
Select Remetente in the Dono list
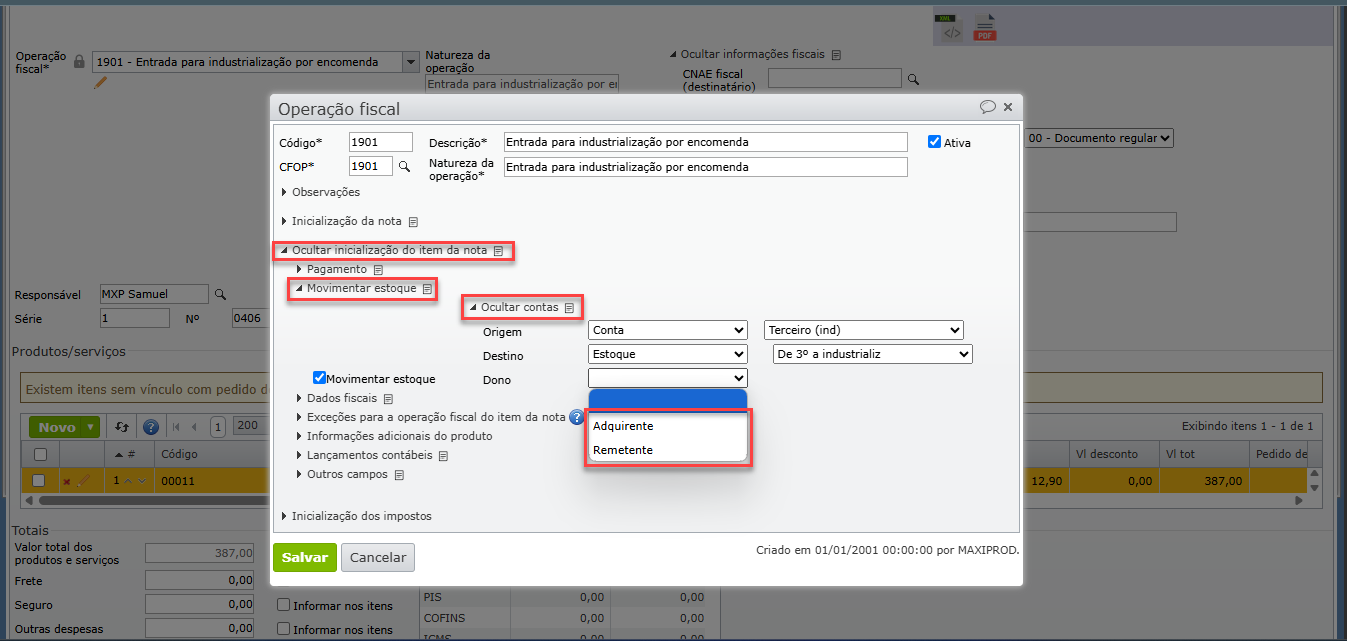tap(668, 450)
